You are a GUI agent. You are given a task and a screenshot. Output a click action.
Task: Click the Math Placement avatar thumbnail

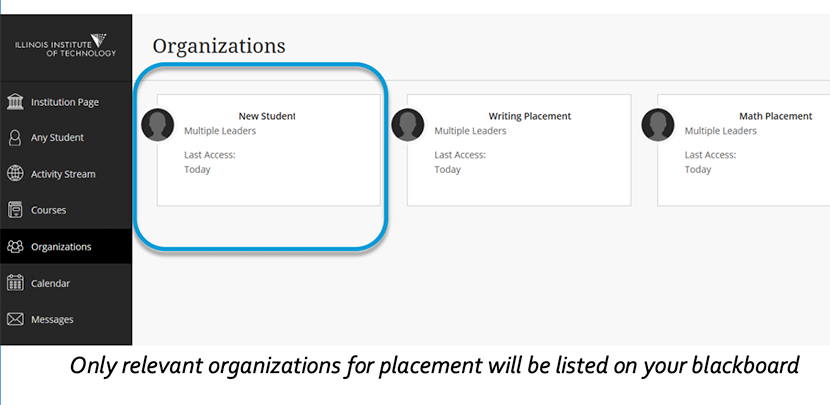[658, 125]
